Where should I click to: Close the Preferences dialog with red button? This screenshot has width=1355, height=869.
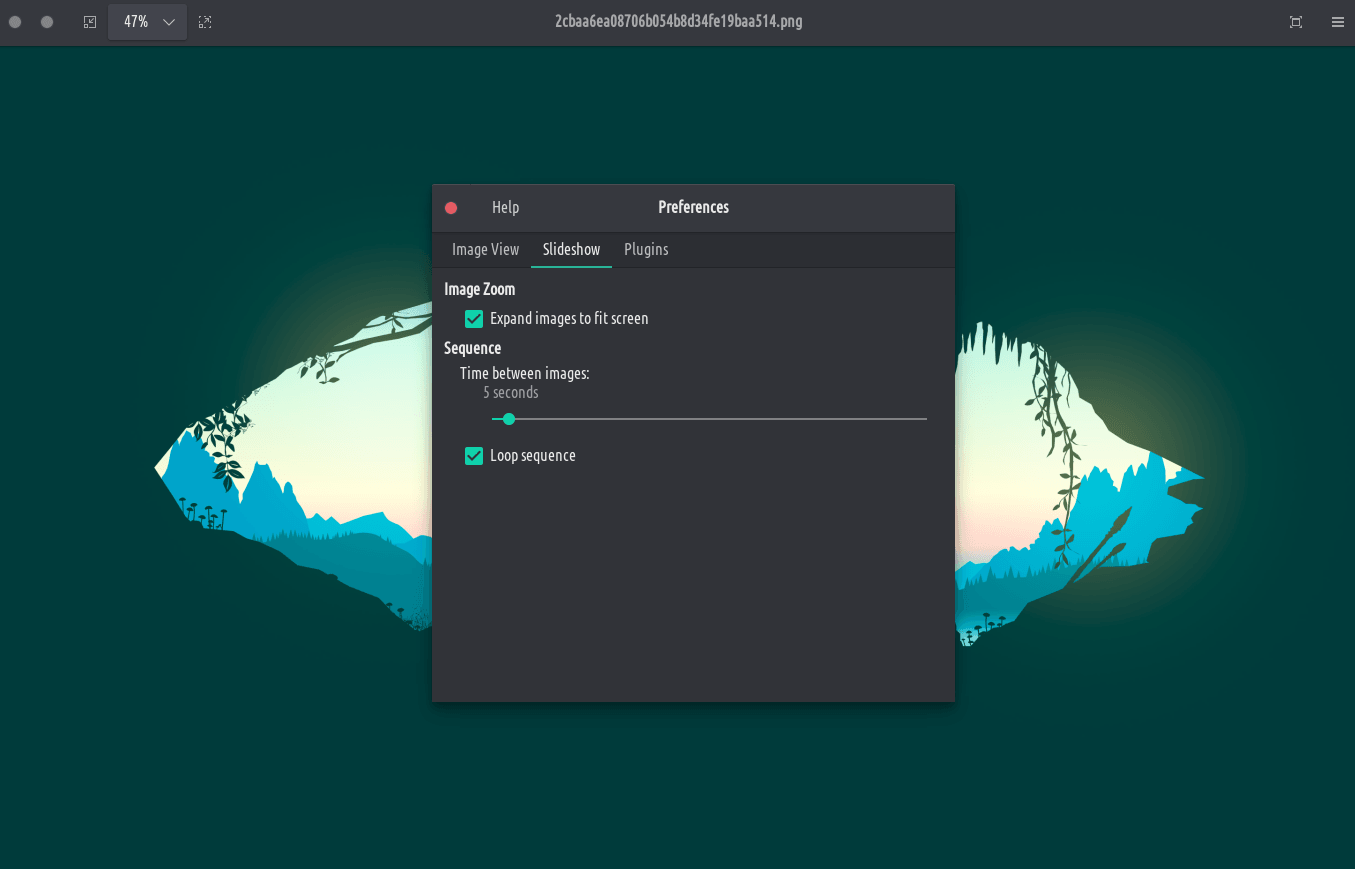coord(451,208)
